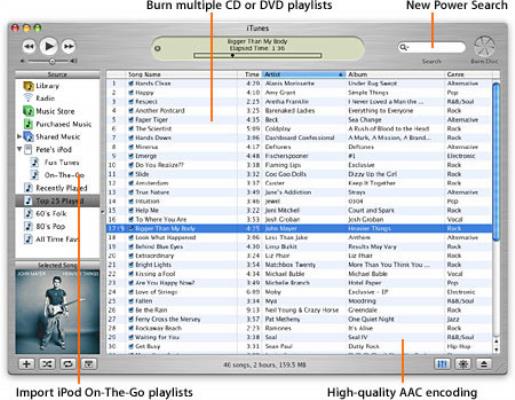The width and height of the screenshot is (515, 400).
Task: Uncheck the Get Busy checkbox
Action: point(131,346)
